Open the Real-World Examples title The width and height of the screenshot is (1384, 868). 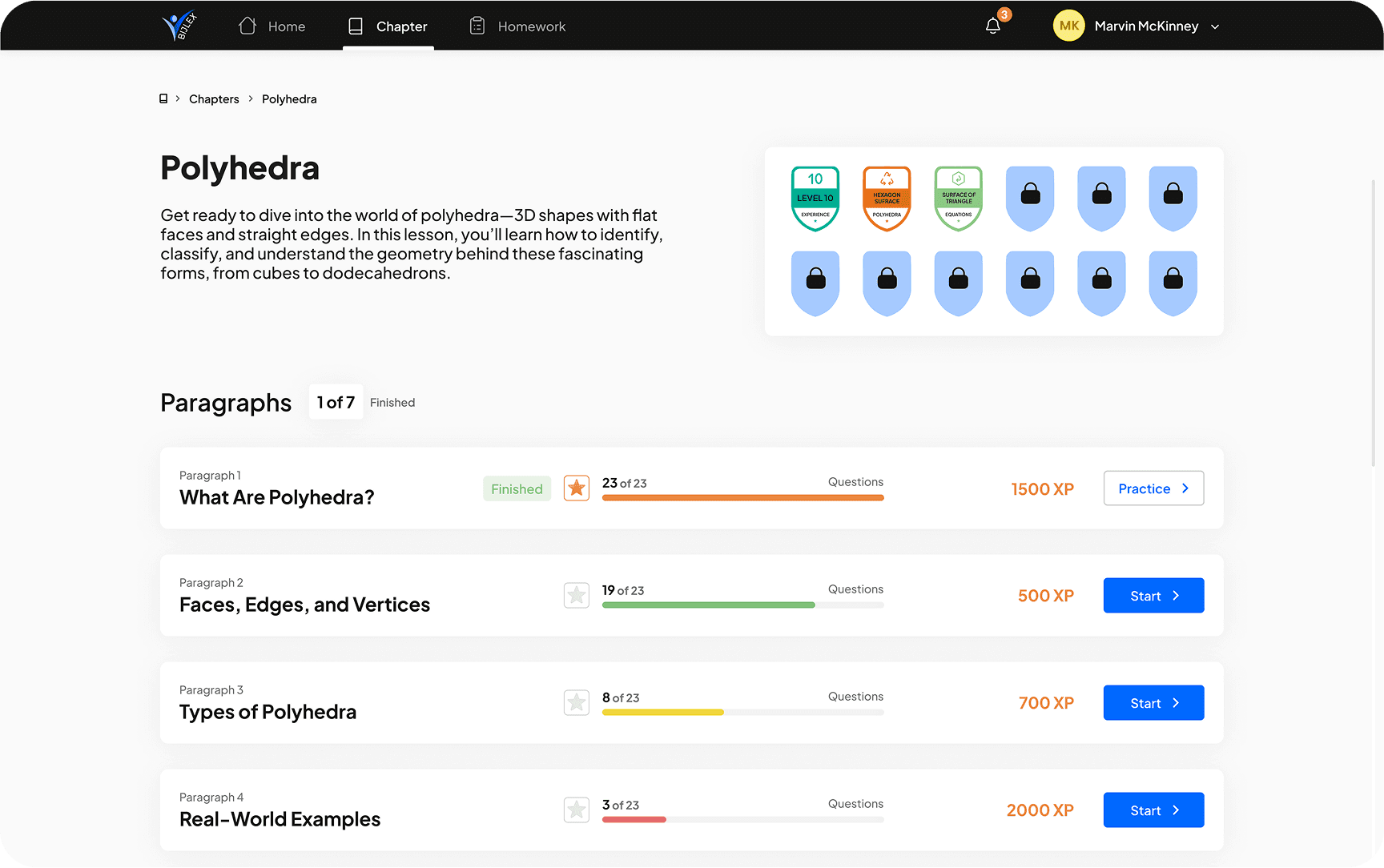(280, 819)
